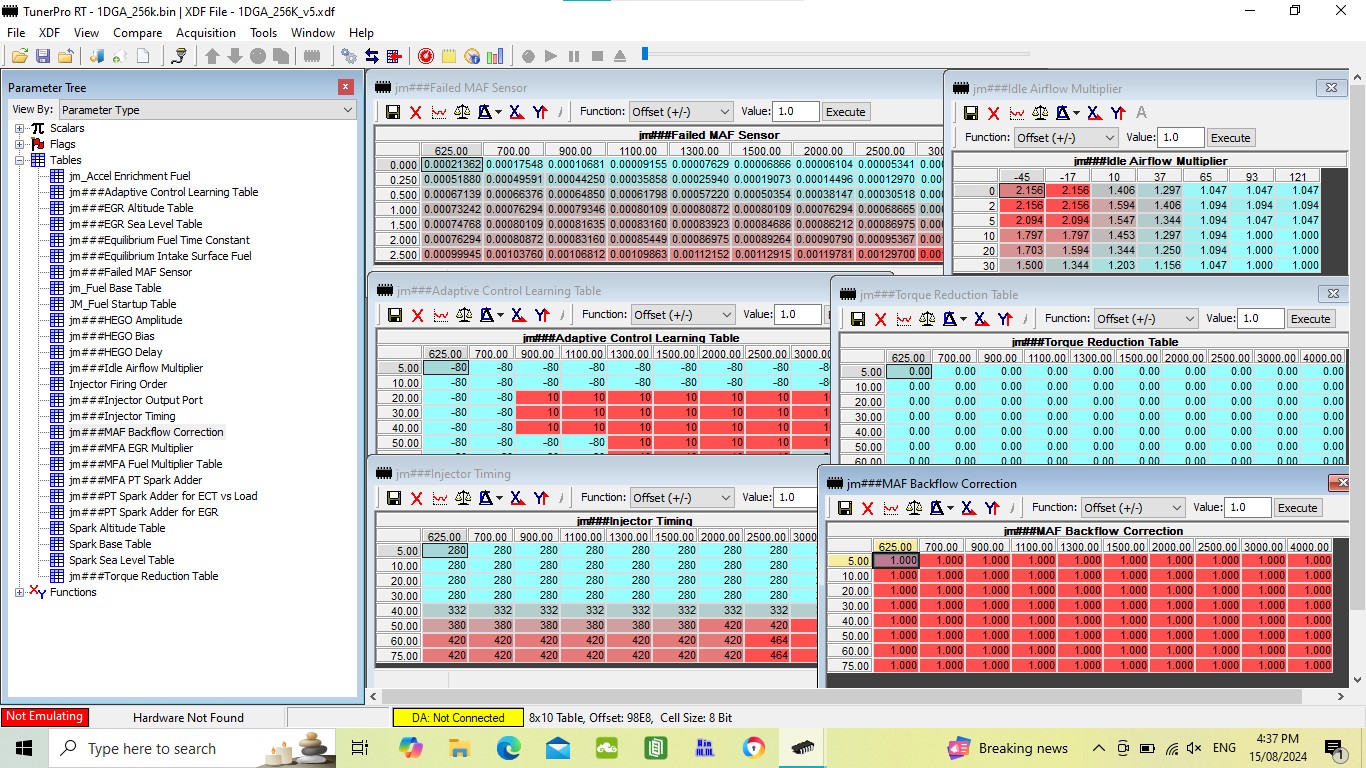Open graph view icon in Torque Reduction Table
1366x768 pixels.
tap(904, 319)
